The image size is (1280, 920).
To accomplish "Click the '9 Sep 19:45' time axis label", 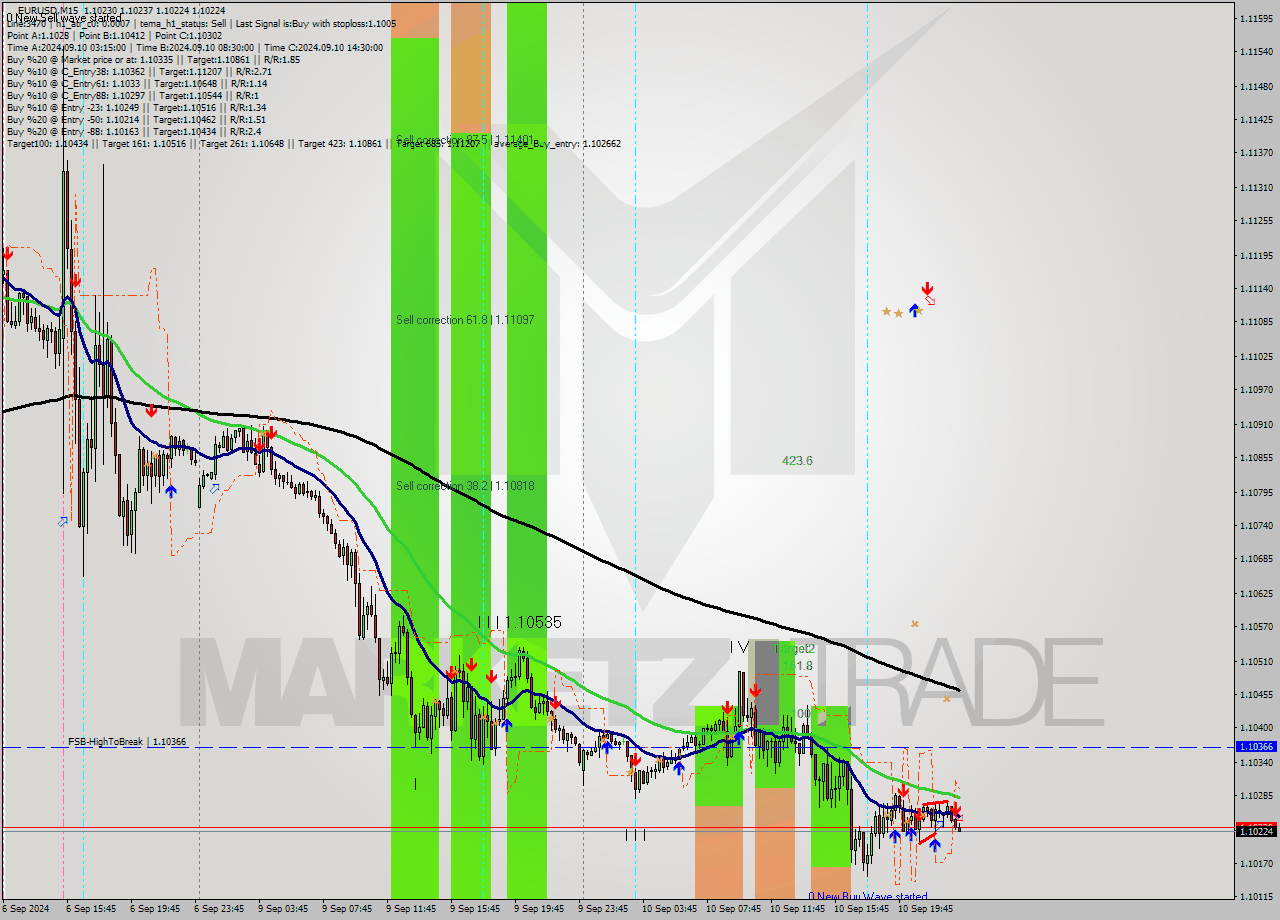I will click(x=539, y=909).
